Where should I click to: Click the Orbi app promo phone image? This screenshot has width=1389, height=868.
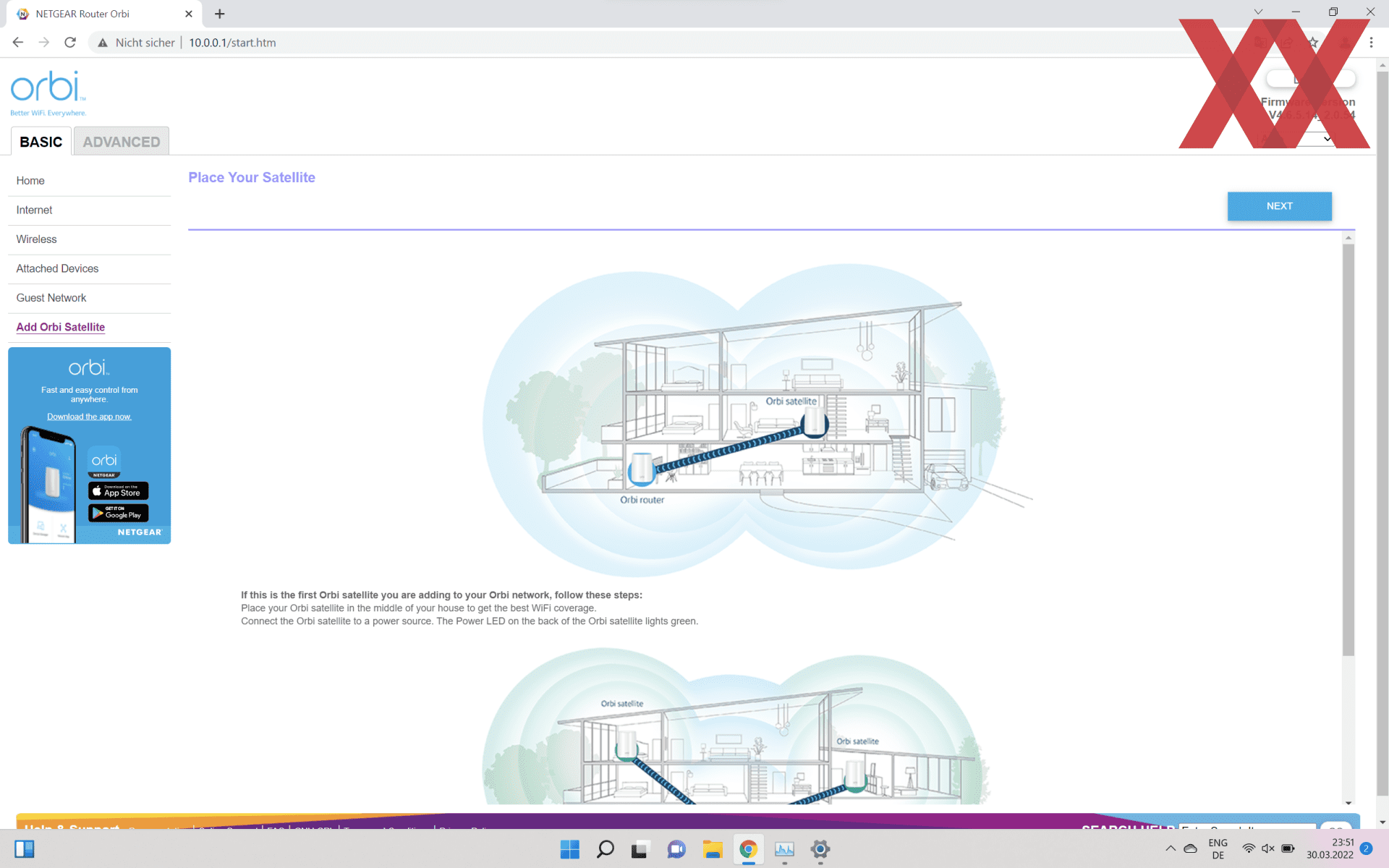(x=48, y=485)
